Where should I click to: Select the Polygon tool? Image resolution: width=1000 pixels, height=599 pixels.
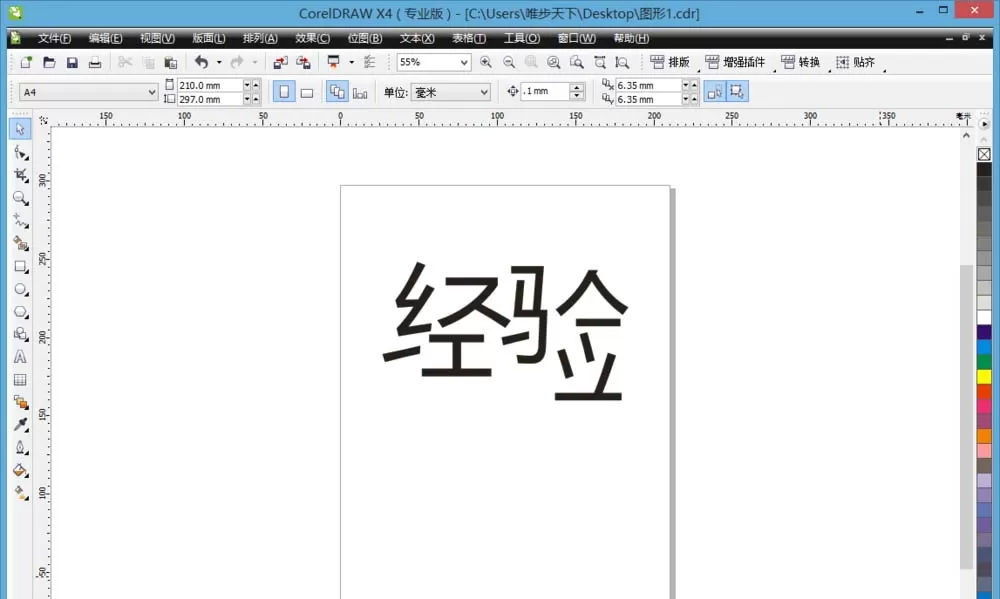20,311
